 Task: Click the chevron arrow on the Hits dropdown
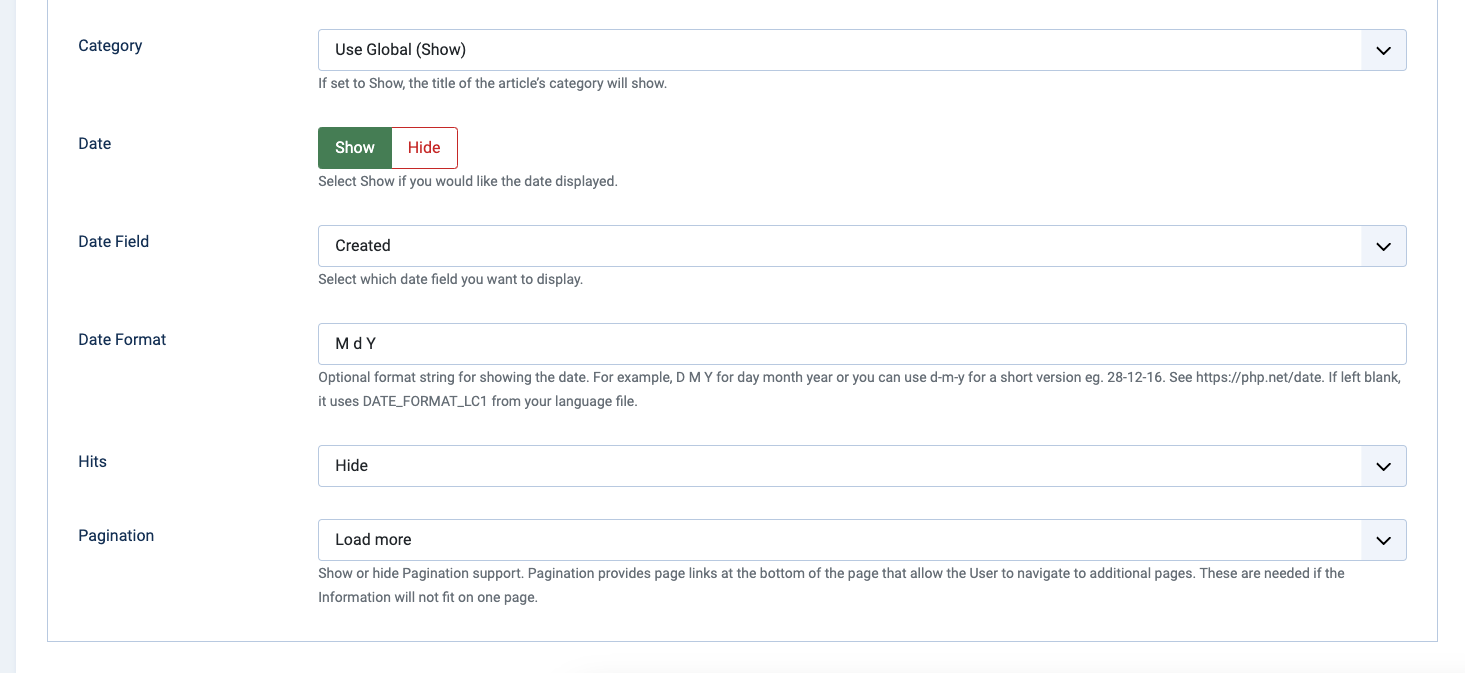pyautogui.click(x=1383, y=466)
